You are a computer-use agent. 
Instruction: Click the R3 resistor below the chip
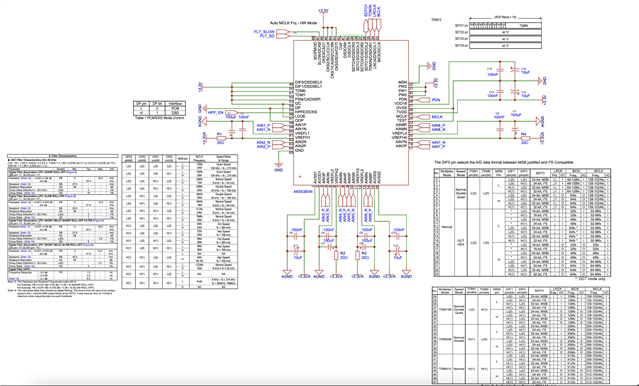357,255
